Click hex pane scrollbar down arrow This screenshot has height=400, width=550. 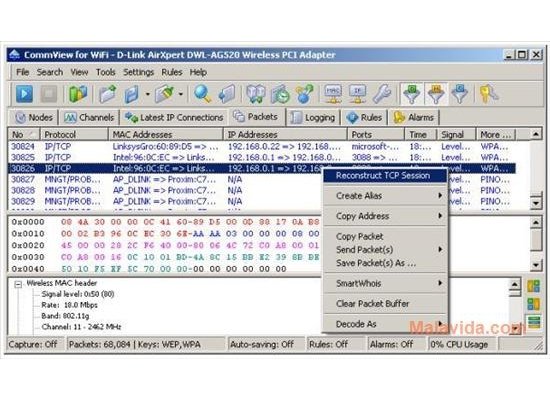[x=536, y=265]
